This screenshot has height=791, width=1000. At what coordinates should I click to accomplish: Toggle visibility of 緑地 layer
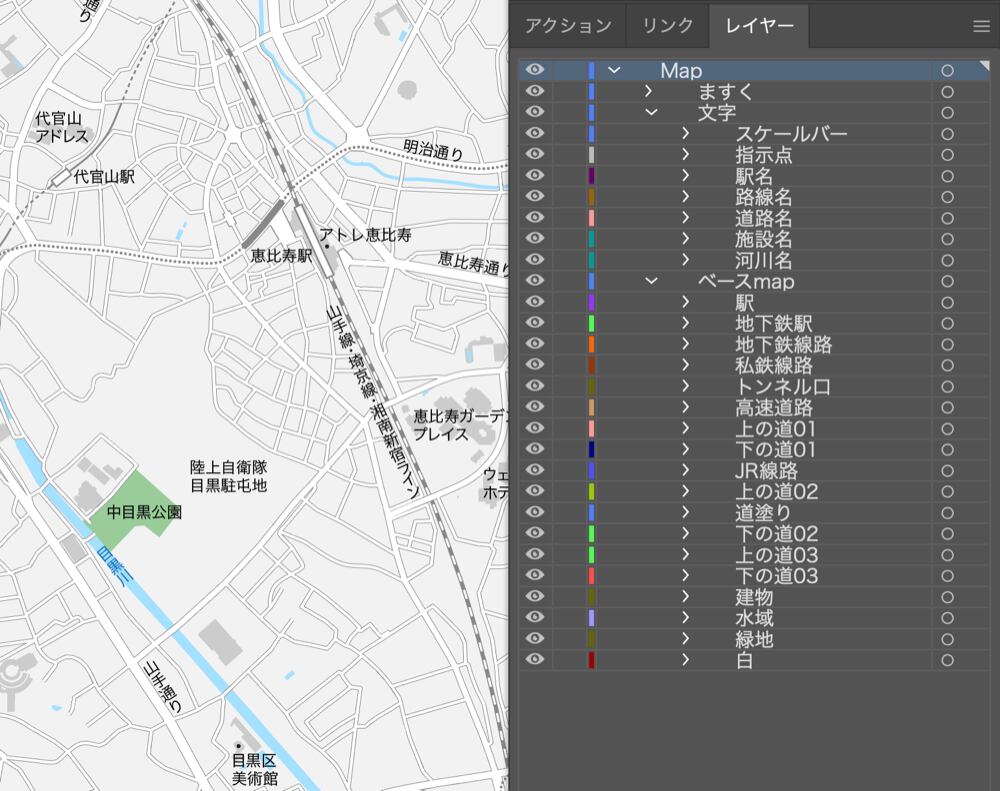tap(535, 638)
